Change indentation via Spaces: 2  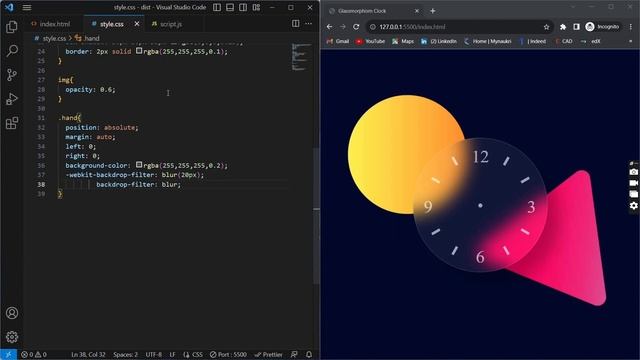click(125, 354)
